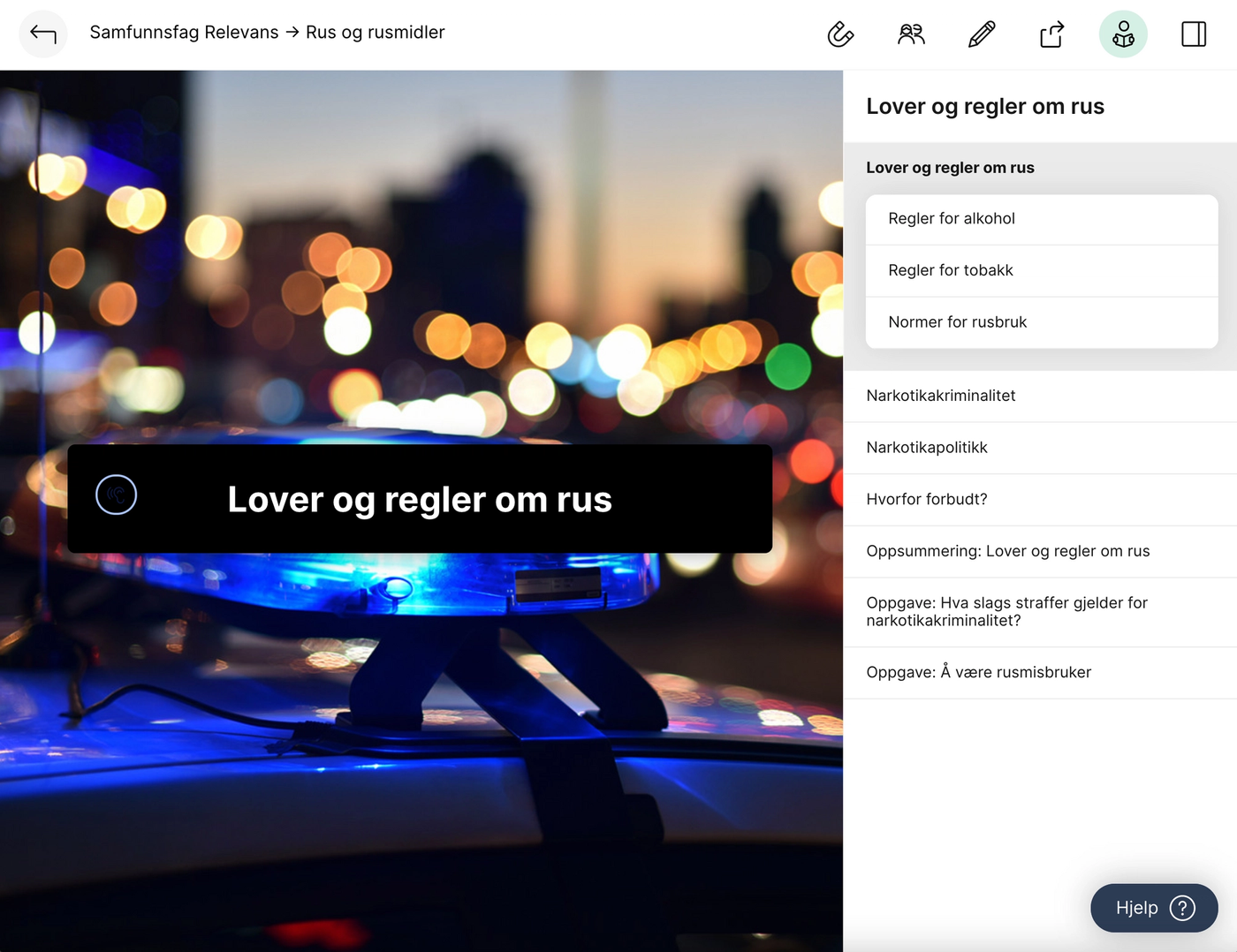Open Oppgave: Hva slags straffer gjelder
Viewport: 1237px width, 952px height.
(x=1040, y=612)
